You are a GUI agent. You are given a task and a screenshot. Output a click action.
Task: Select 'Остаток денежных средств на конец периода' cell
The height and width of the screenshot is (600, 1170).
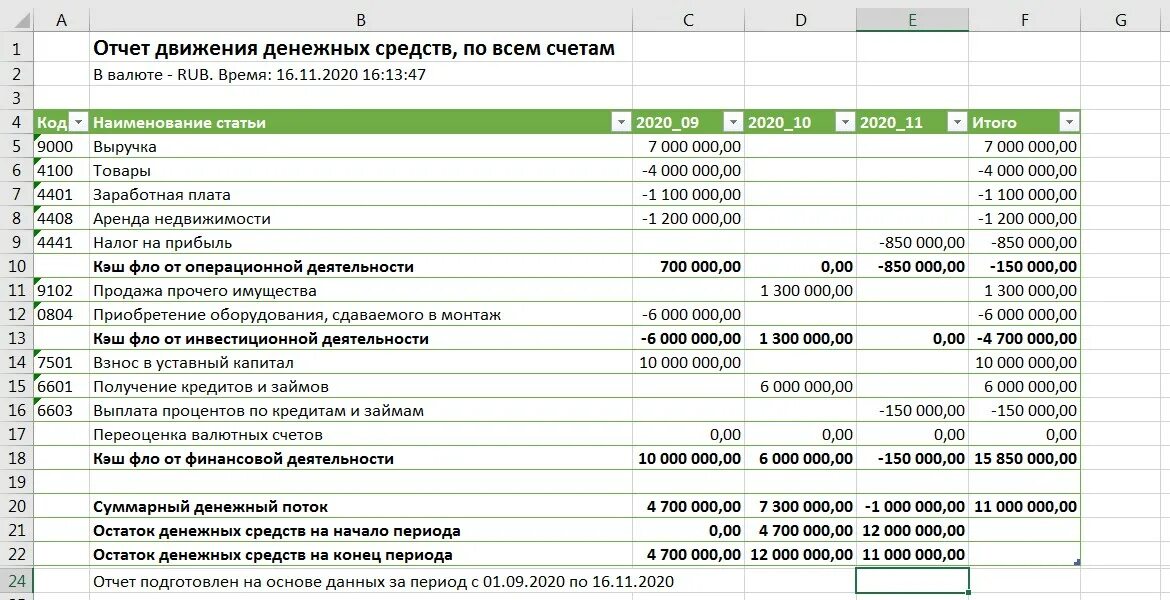click(x=361, y=554)
